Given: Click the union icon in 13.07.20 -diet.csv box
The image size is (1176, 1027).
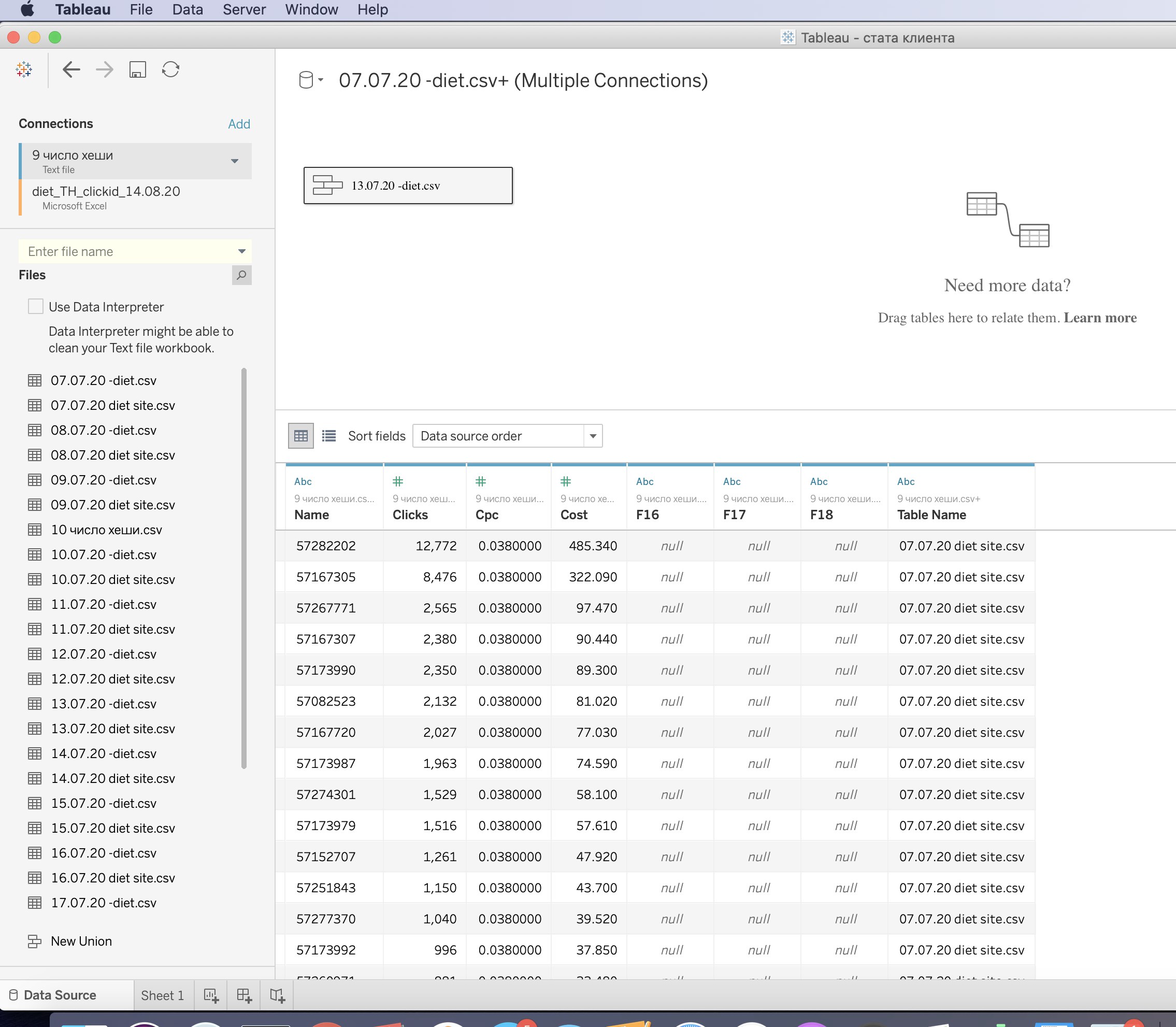Looking at the screenshot, I should (x=327, y=185).
